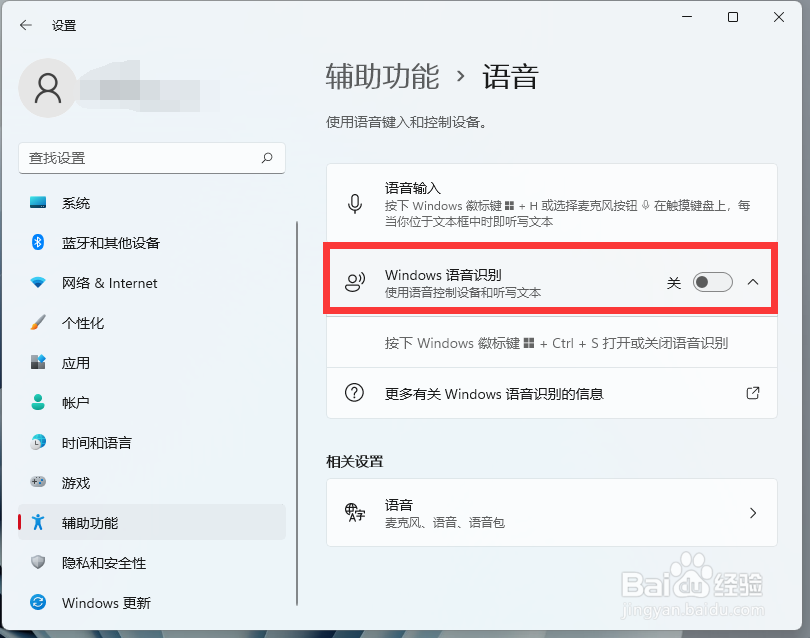Open 麦克风、语音、语音包 related settings
This screenshot has height=638, width=810.
552,512
